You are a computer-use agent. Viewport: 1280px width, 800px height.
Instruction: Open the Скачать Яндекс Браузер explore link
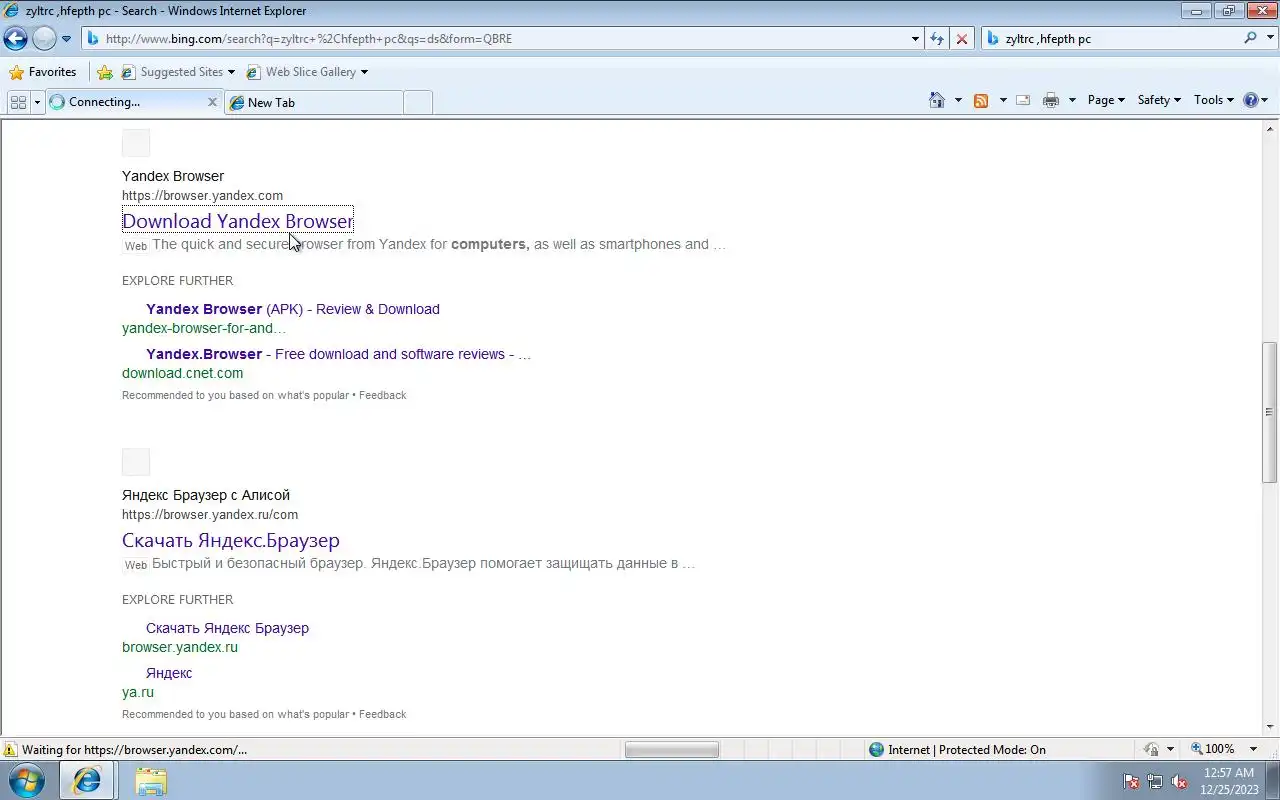point(227,628)
